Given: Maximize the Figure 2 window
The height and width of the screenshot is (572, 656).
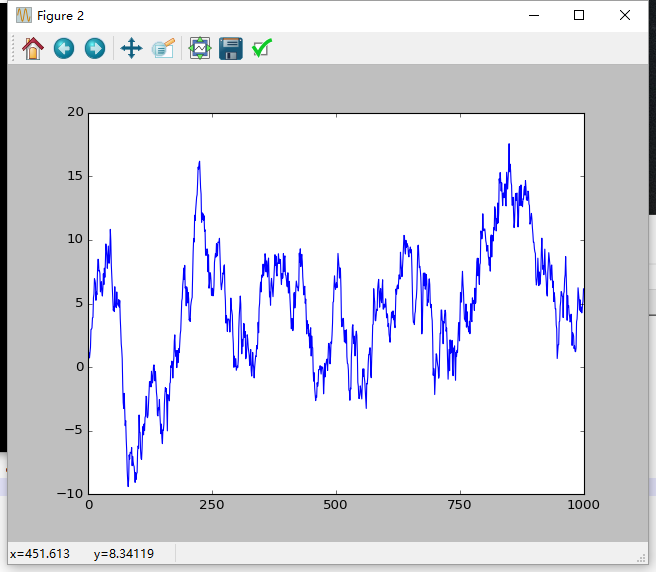Looking at the screenshot, I should pyautogui.click(x=579, y=15).
